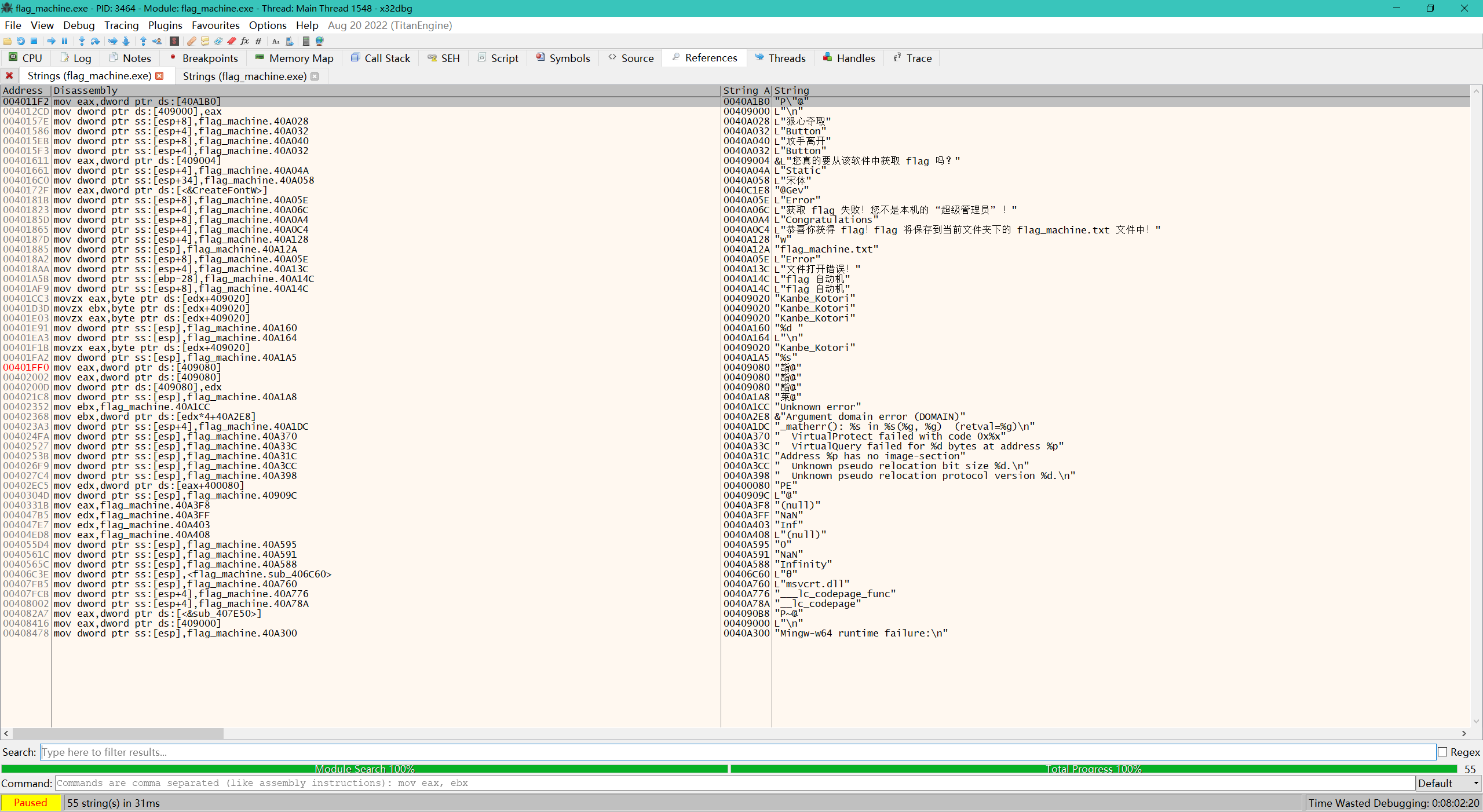This screenshot has width=1483, height=812.
Task: Click the Run To User Code icon
Action: coord(156,41)
